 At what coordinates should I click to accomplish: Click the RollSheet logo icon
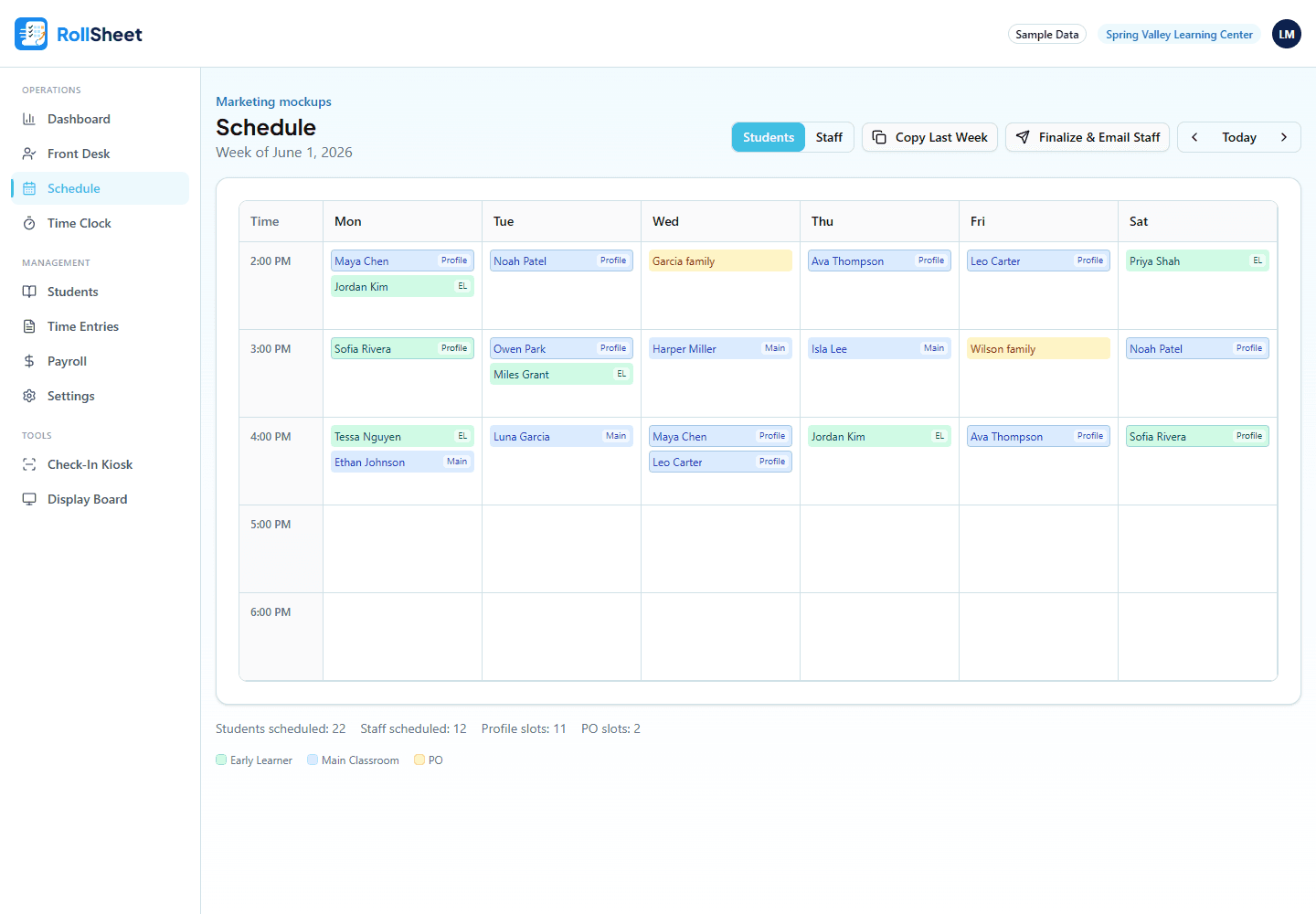coord(31,34)
